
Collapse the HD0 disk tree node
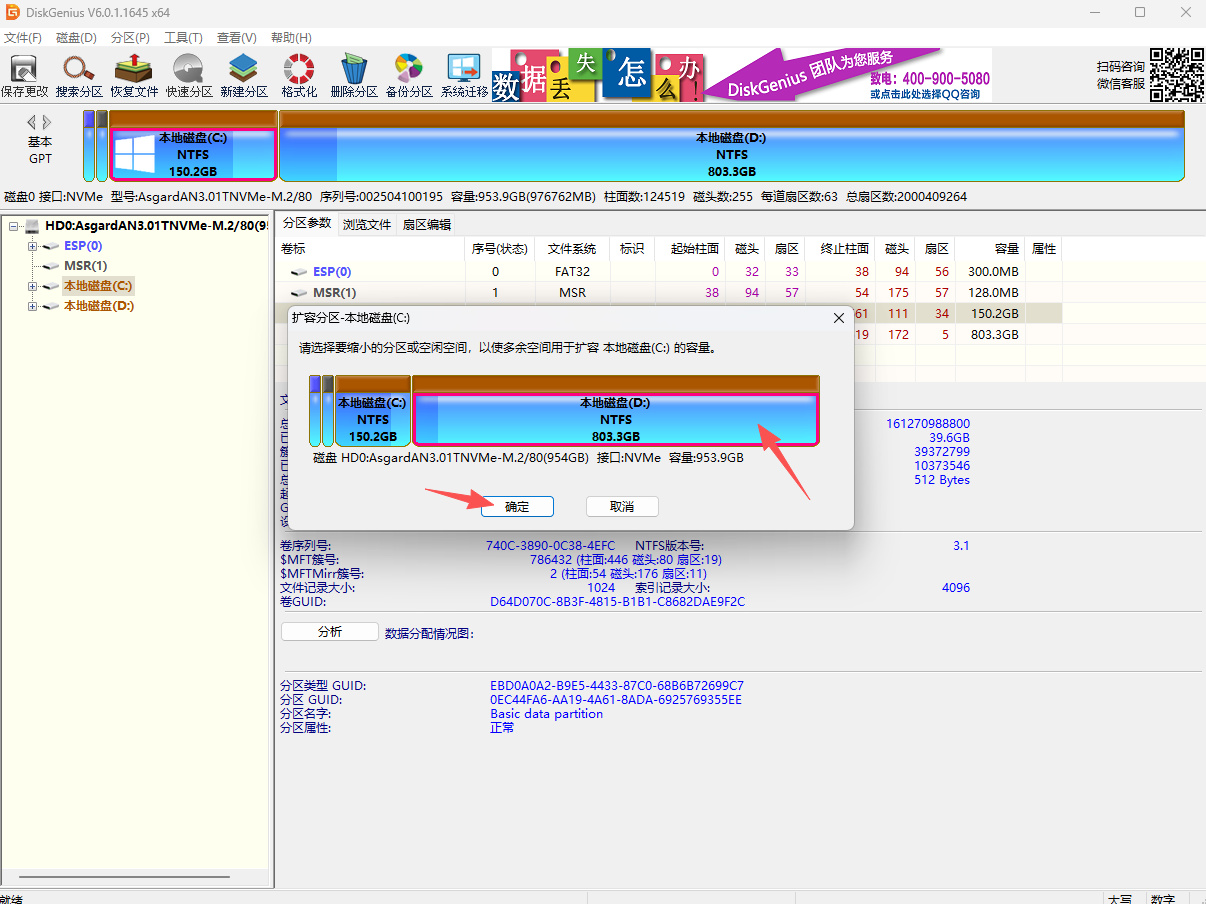point(13,226)
